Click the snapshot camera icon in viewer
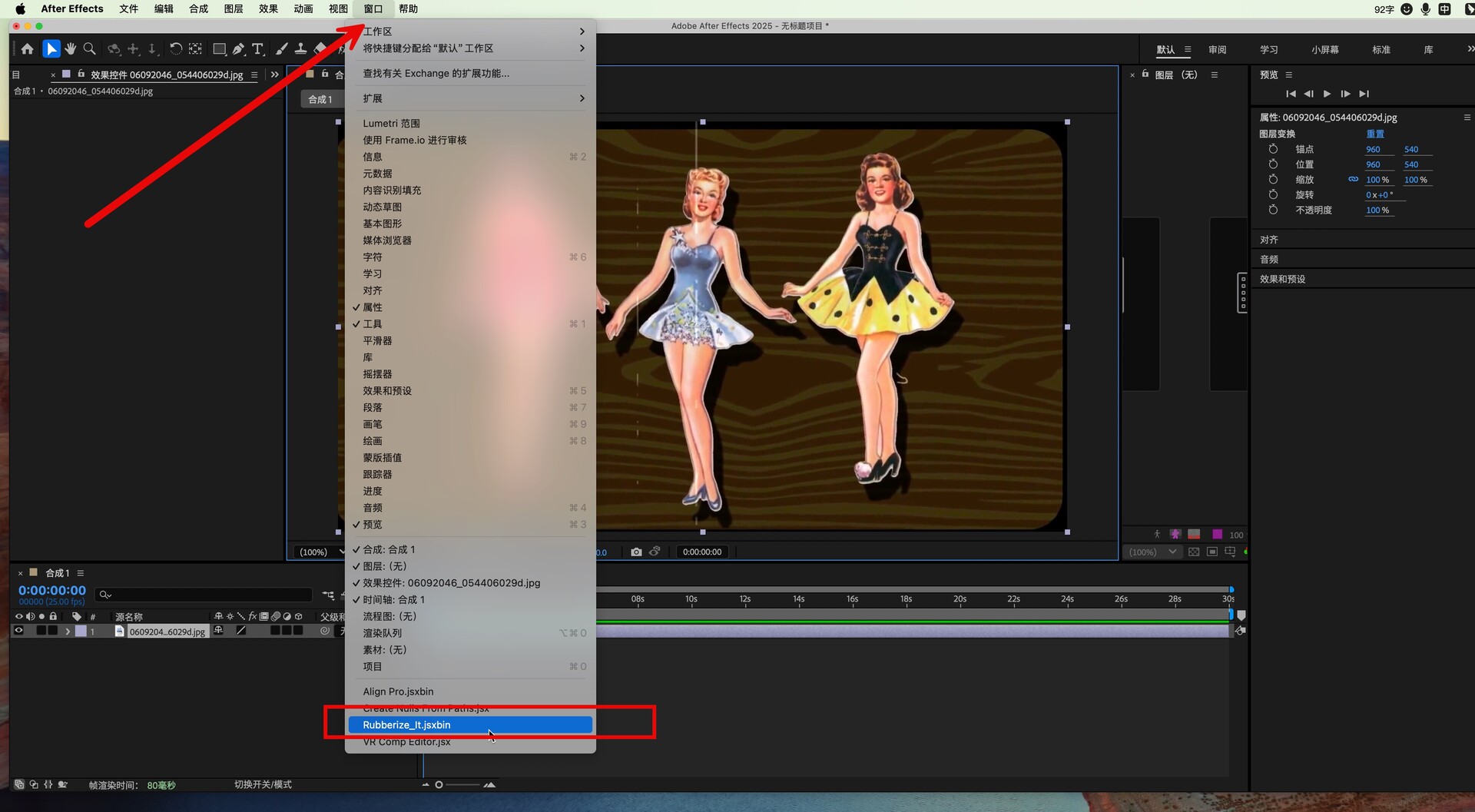 coord(636,552)
